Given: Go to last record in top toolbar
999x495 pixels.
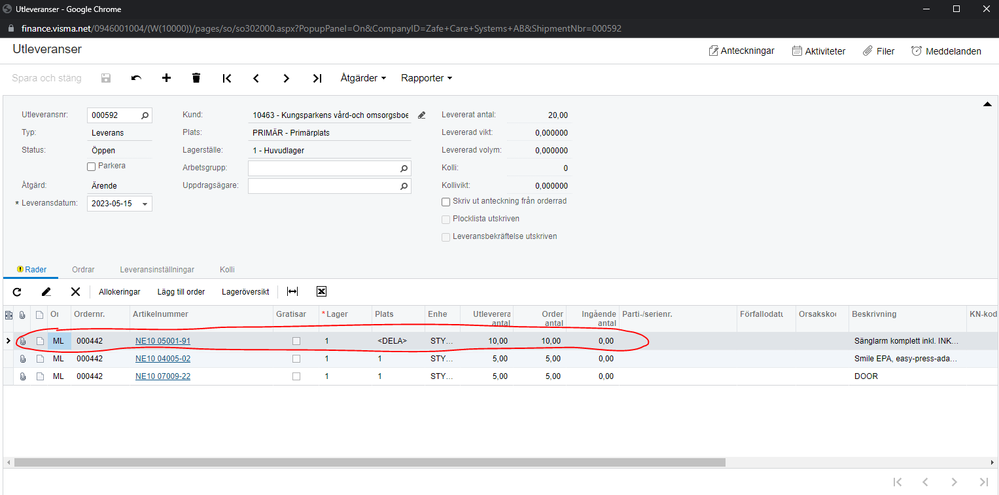Looking at the screenshot, I should click(x=317, y=78).
